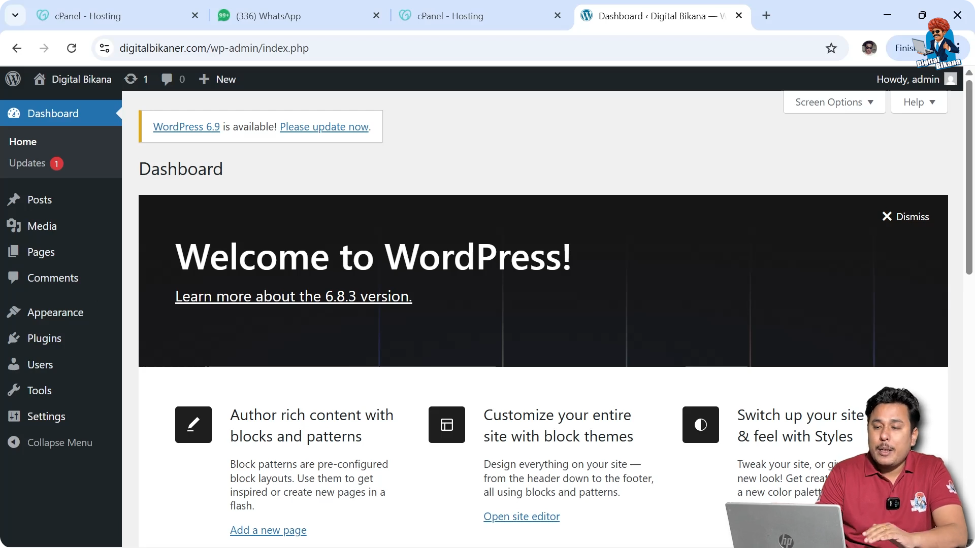Click the Tools wrench icon
Viewport: 978px width, 550px height.
point(14,390)
